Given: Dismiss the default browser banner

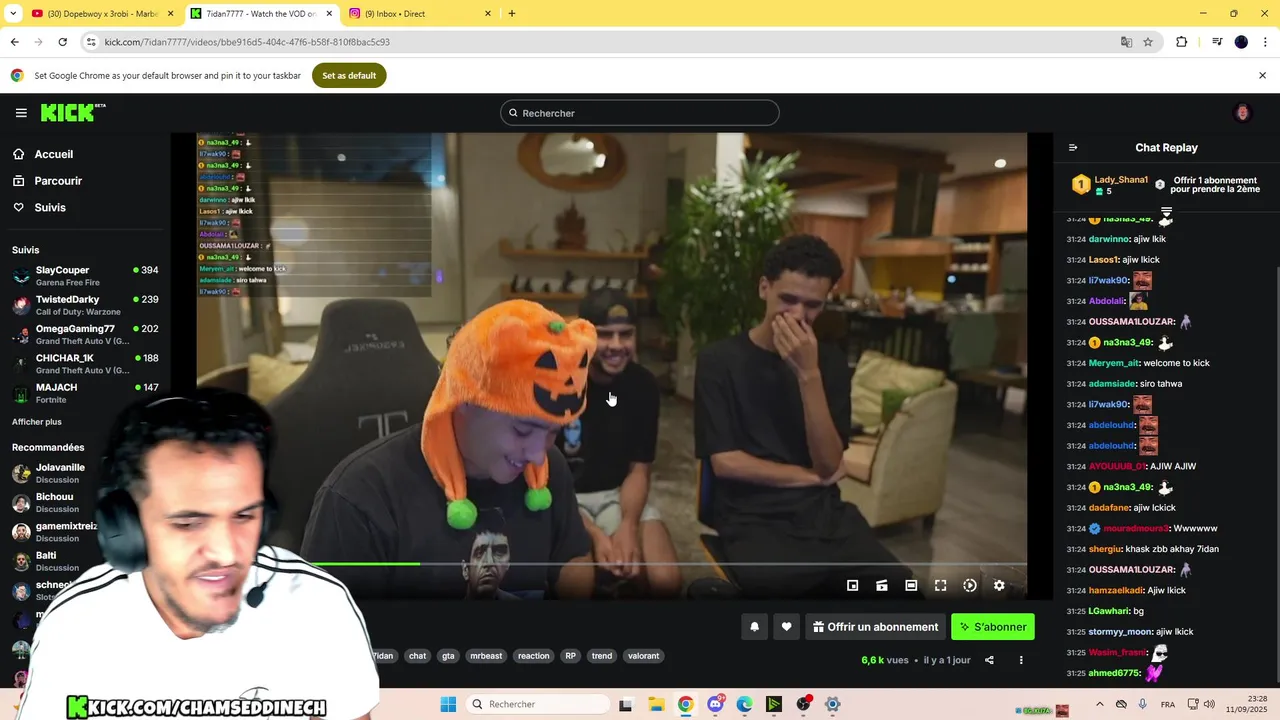Looking at the screenshot, I should [1262, 75].
